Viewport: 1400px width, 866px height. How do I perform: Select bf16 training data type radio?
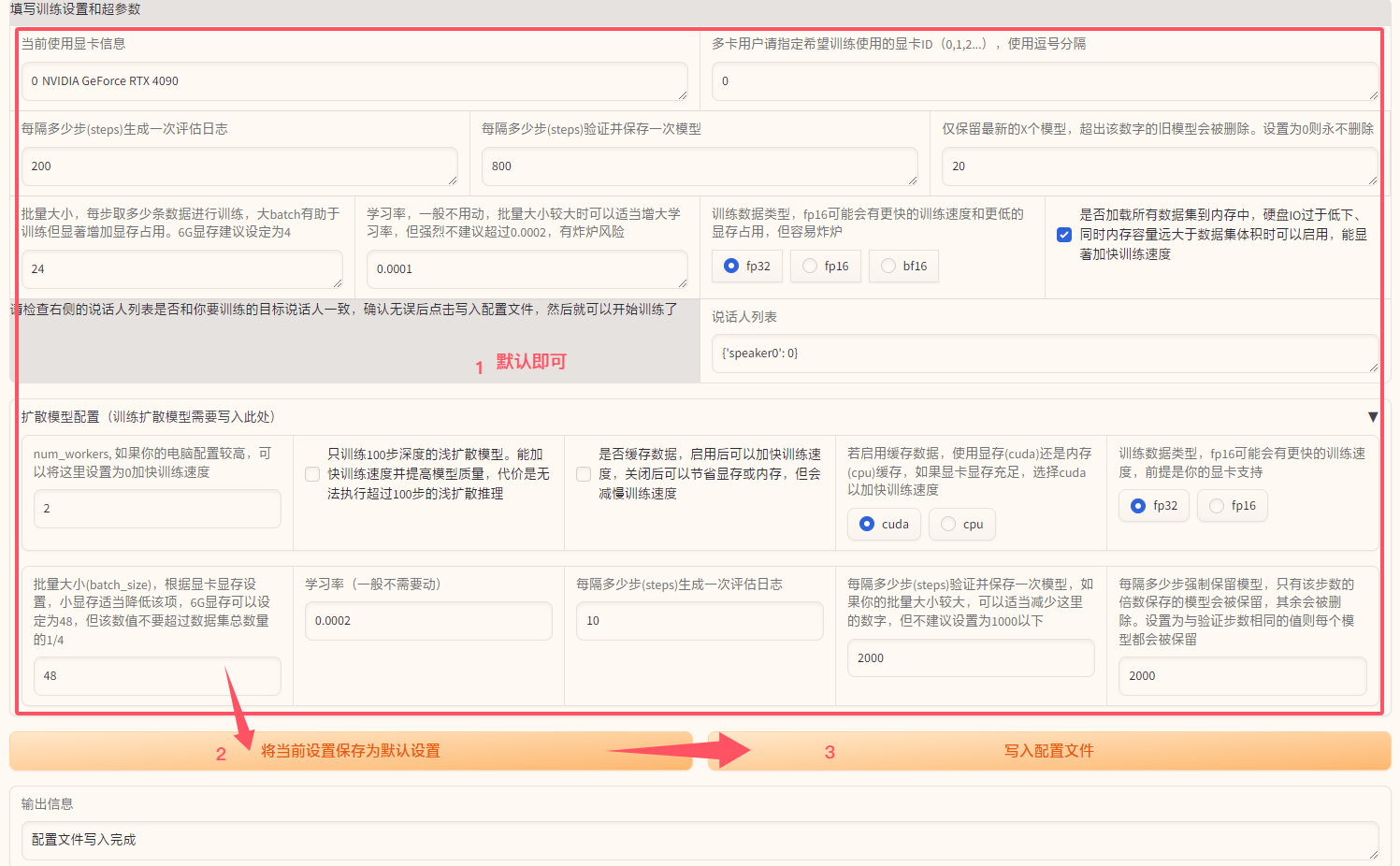(888, 267)
